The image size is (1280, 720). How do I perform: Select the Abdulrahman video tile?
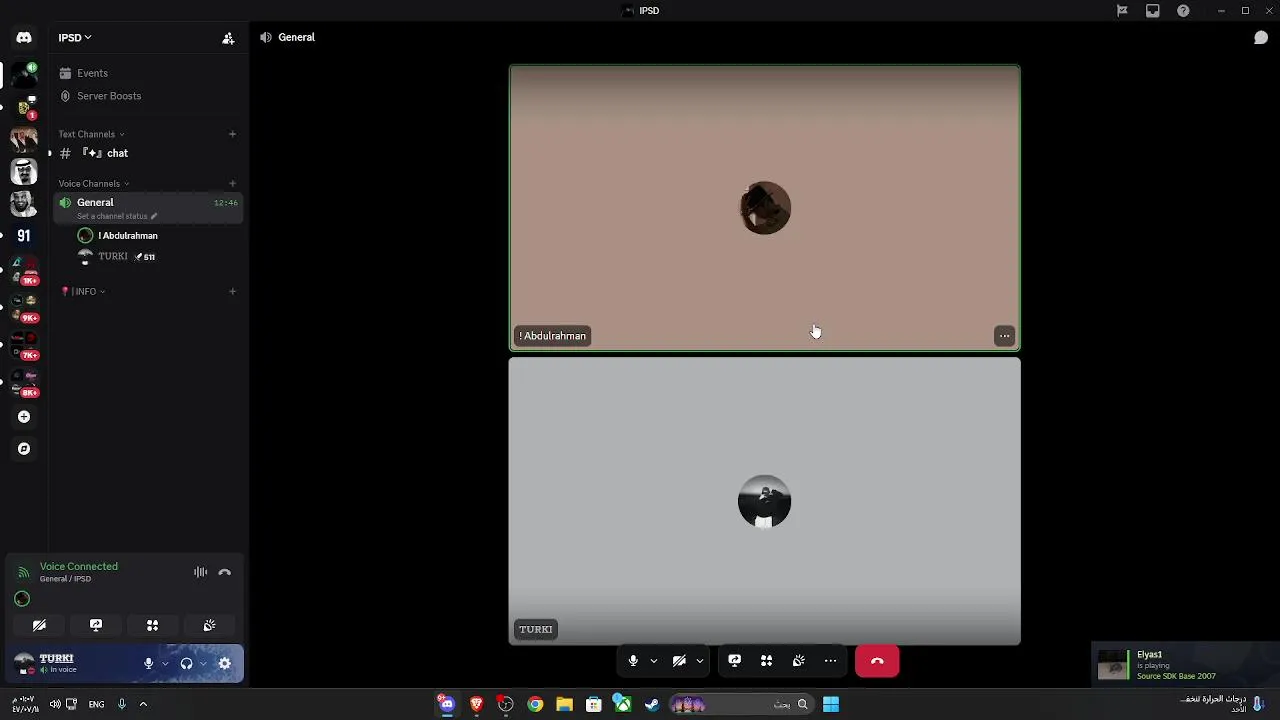tap(765, 208)
